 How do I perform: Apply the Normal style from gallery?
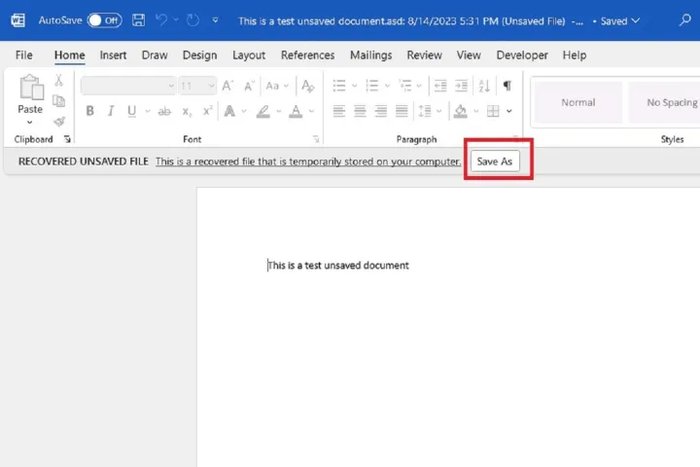coord(578,102)
